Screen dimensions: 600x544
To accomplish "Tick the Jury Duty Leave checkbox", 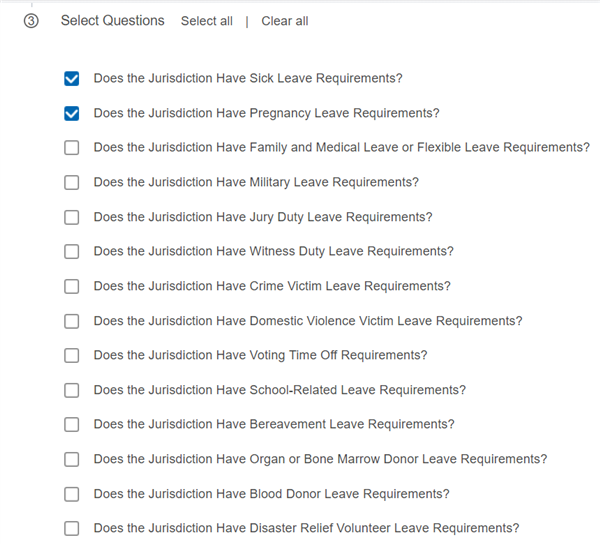I will coord(72,217).
